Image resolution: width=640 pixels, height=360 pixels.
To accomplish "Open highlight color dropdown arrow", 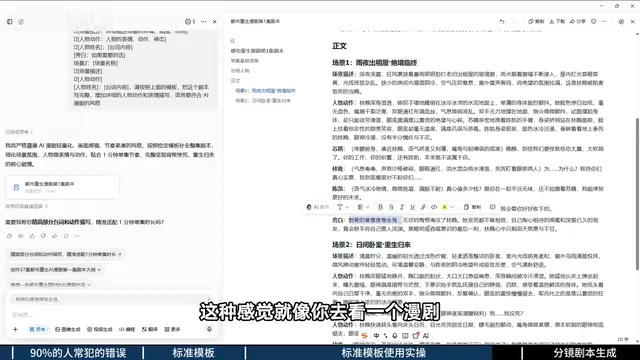I will tap(452, 207).
